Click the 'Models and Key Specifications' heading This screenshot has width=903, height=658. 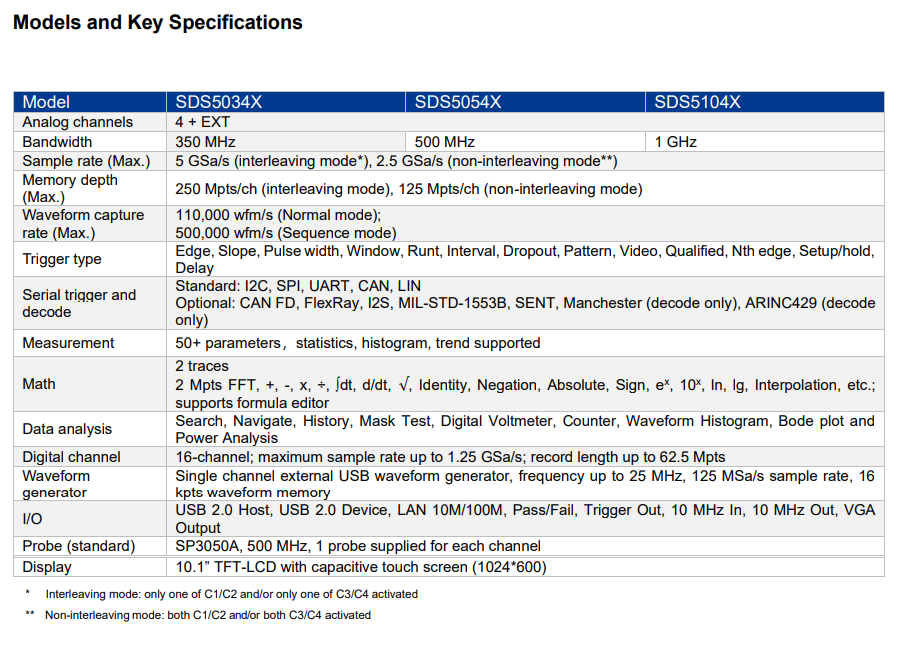[x=158, y=22]
